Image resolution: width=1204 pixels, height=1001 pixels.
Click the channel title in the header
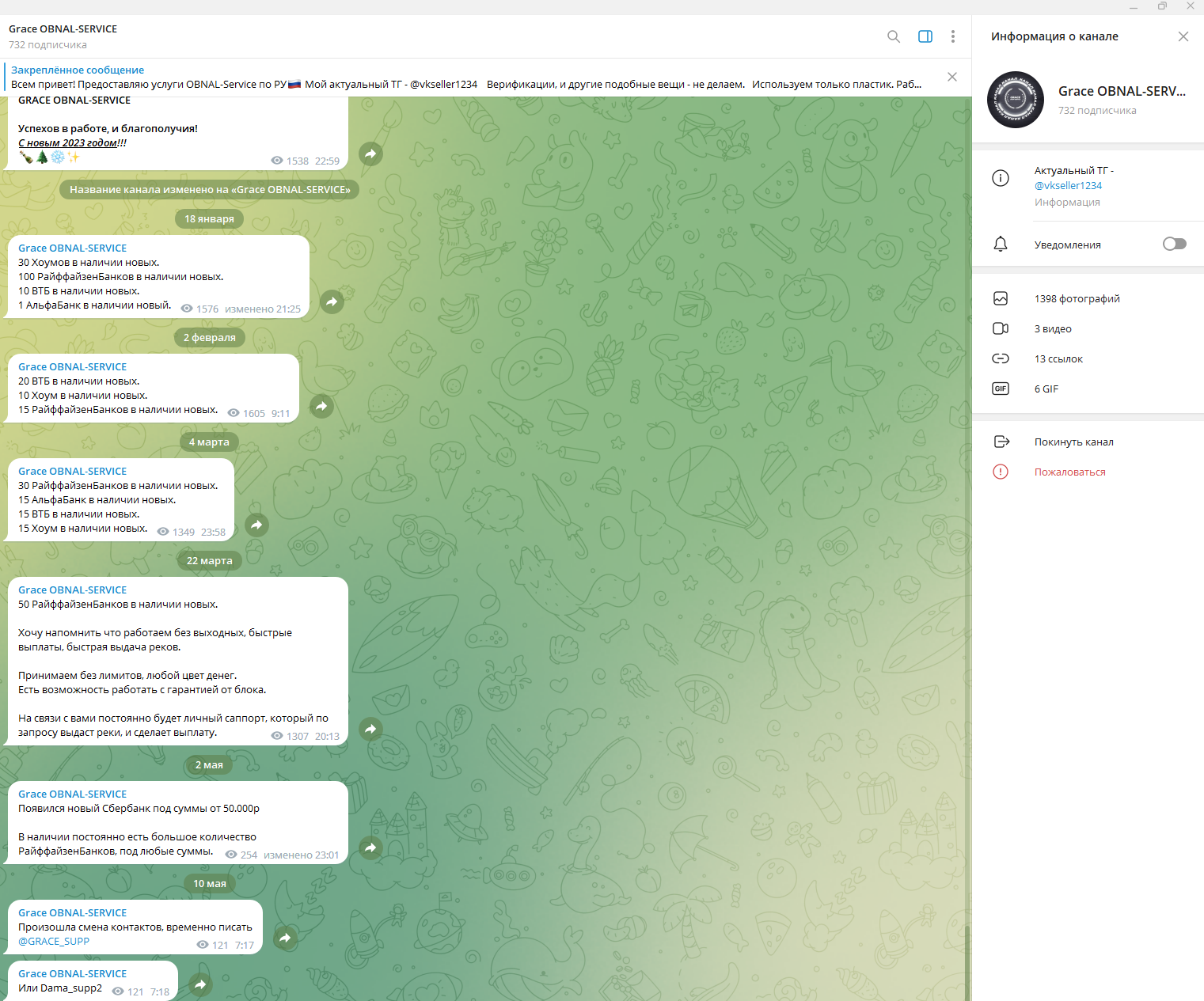(x=63, y=28)
